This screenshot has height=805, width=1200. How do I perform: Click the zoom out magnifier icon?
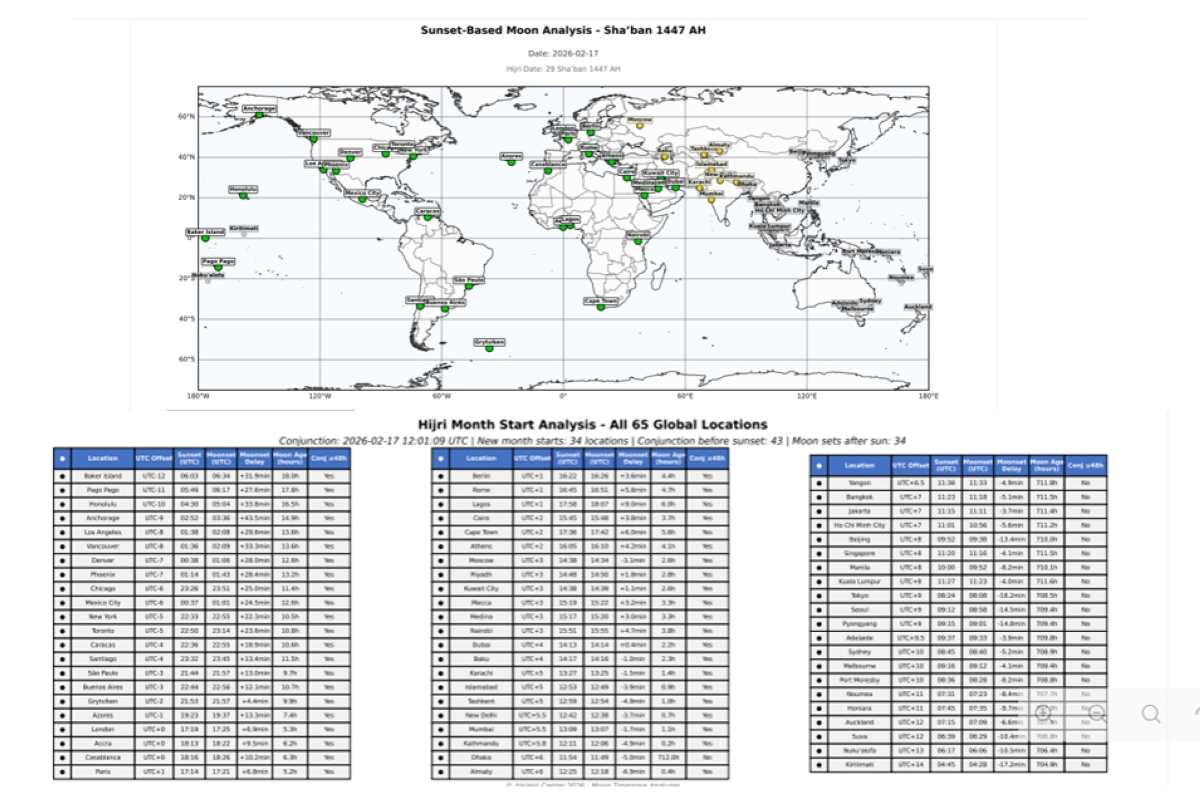pos(1098,713)
